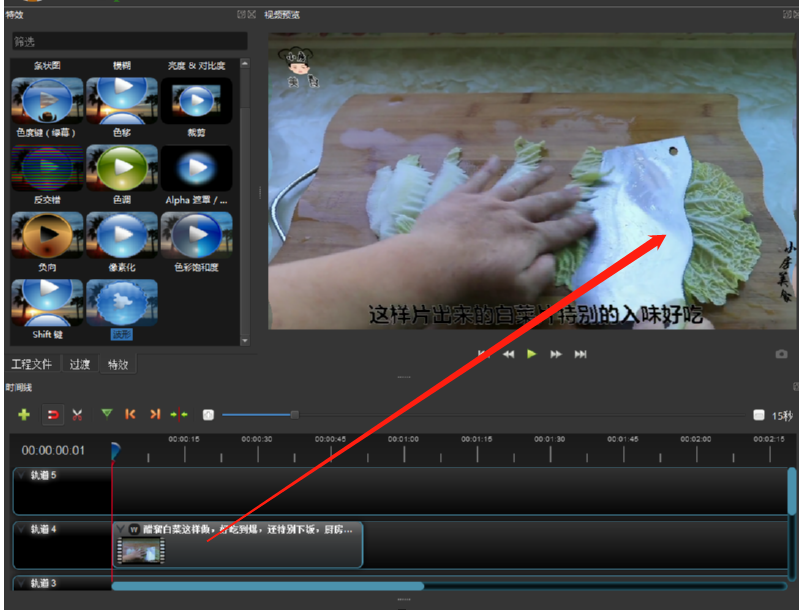The height and width of the screenshot is (610, 799).
Task: Select the 色度键 (绿幕) chroma key effect
Action: (47, 100)
